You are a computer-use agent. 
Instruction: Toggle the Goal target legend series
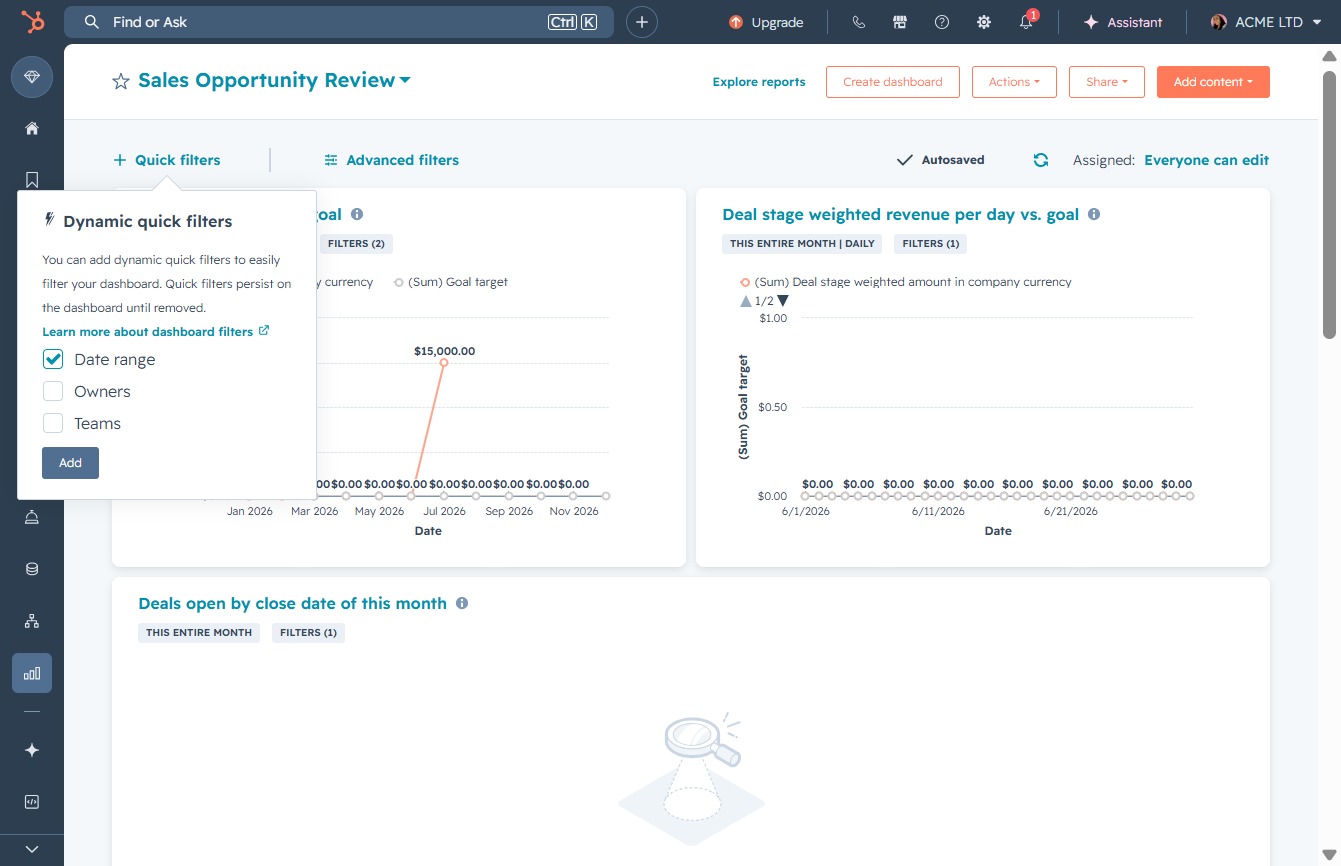click(451, 282)
